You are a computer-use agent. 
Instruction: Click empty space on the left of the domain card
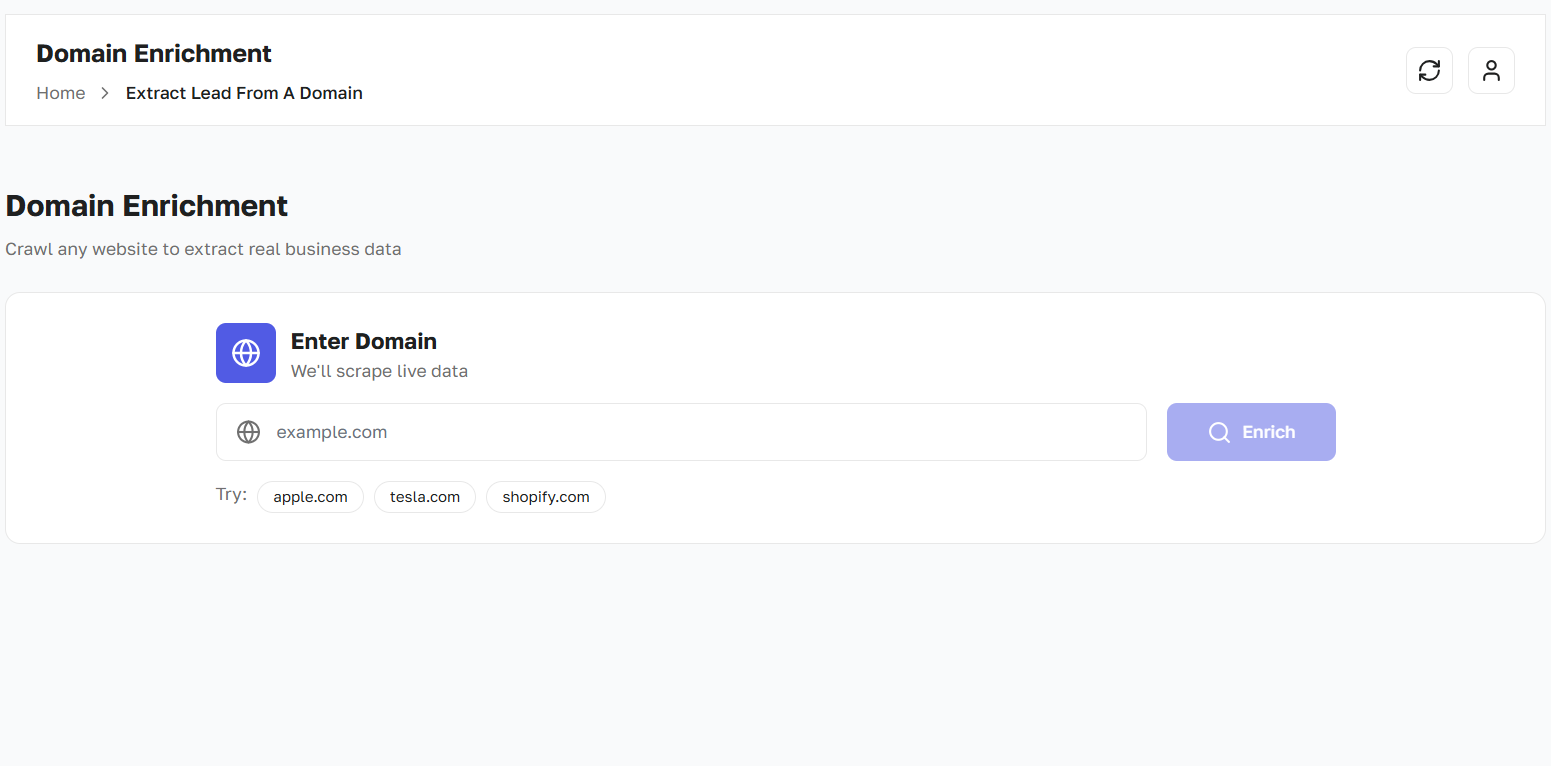(110, 420)
